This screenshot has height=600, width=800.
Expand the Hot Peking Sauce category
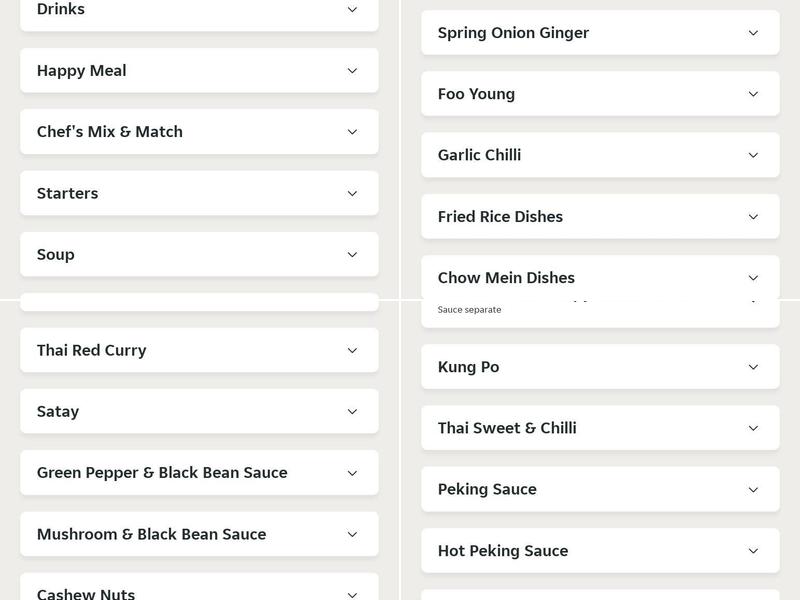600,550
